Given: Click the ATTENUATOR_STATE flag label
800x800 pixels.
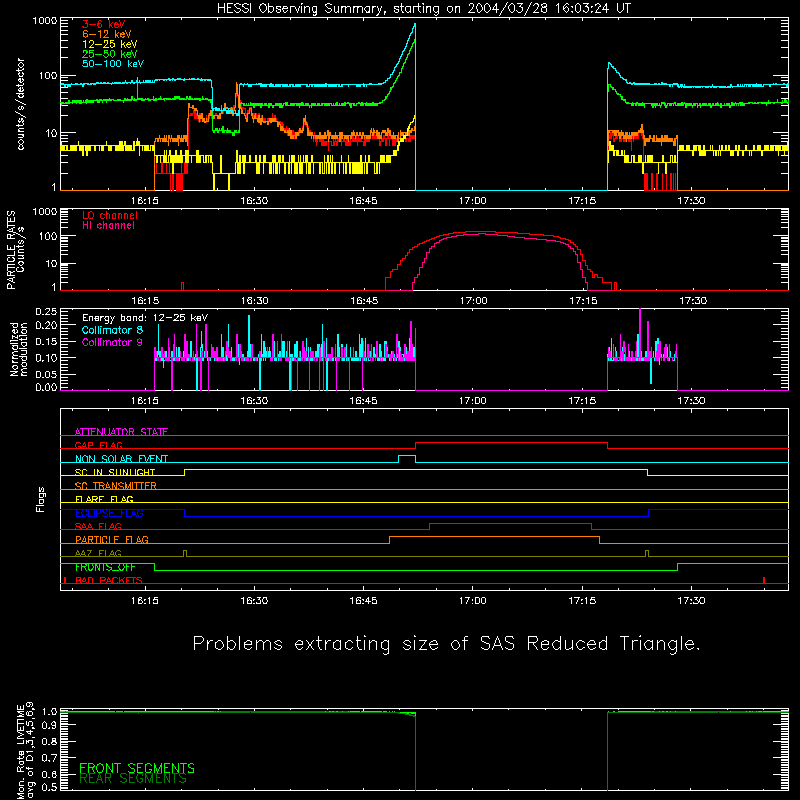Looking at the screenshot, I should tap(121, 432).
